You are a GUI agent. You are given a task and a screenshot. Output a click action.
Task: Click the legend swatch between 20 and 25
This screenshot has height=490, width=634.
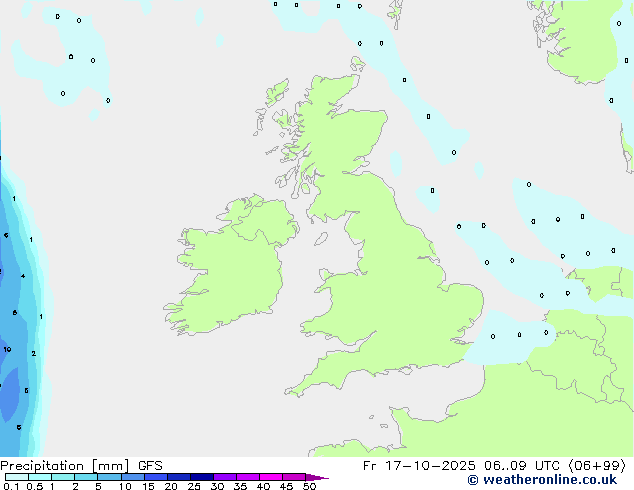(179, 477)
